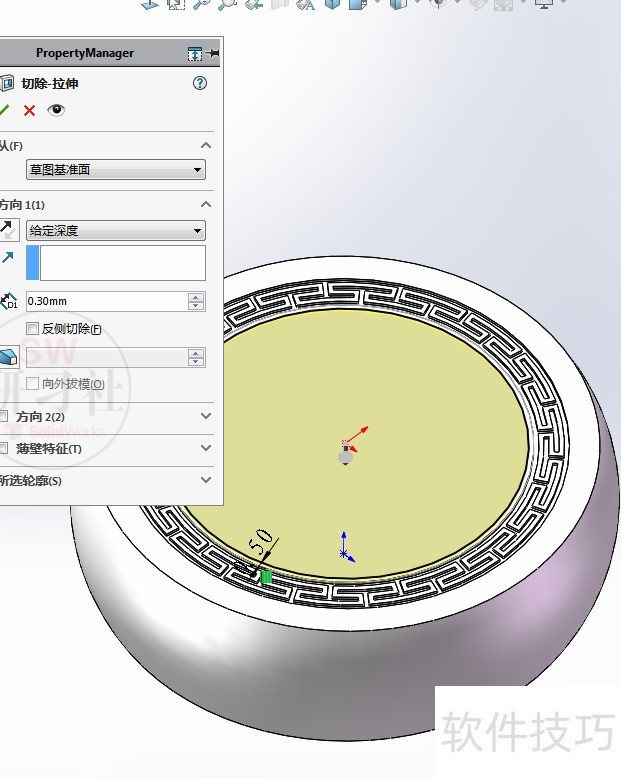This screenshot has width=621, height=778.
Task: Click the D1 depth dimension icon
Action: pyautogui.click(x=9, y=301)
